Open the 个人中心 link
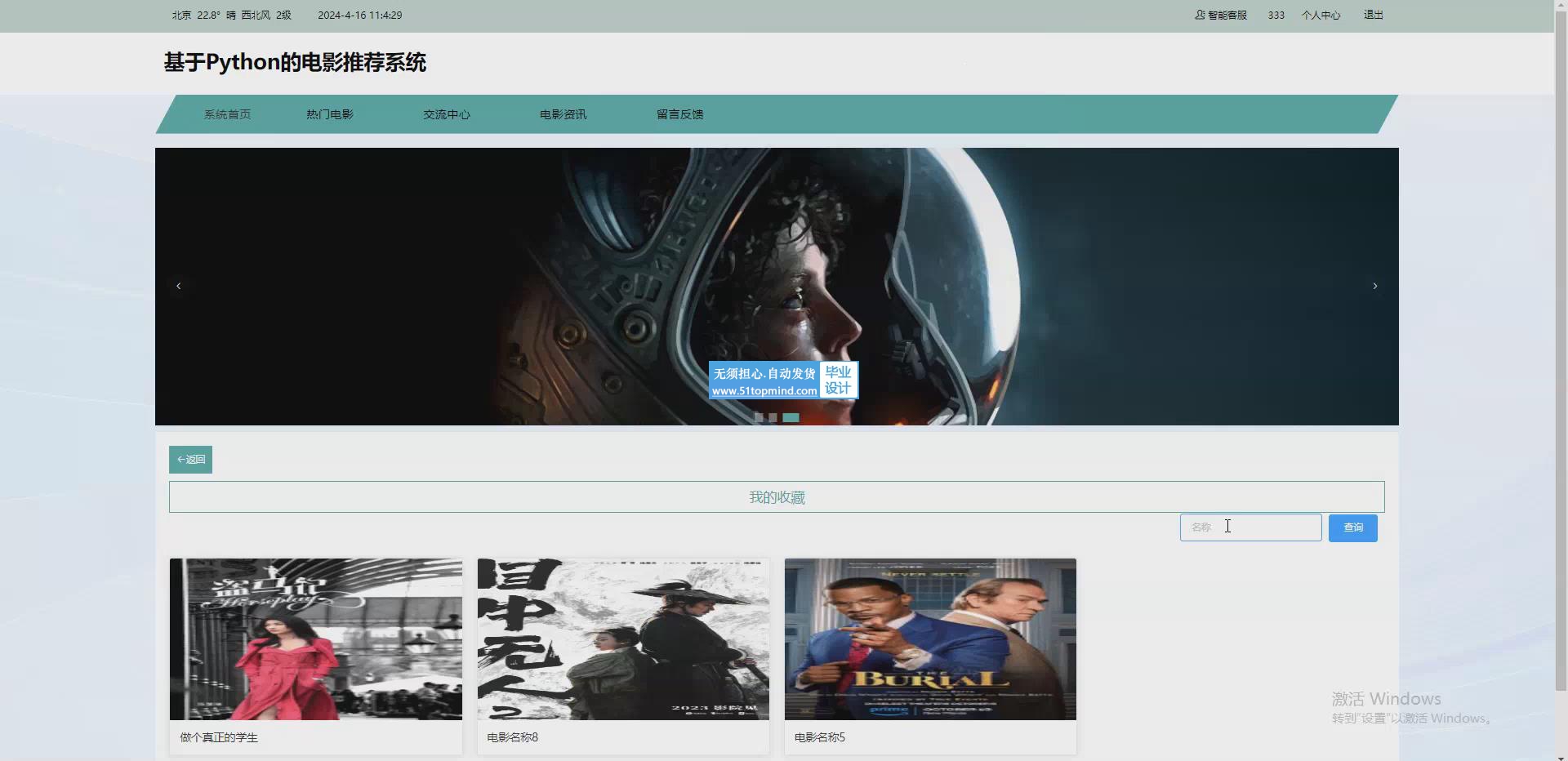Screen dimensions: 1568x761 point(1321,15)
